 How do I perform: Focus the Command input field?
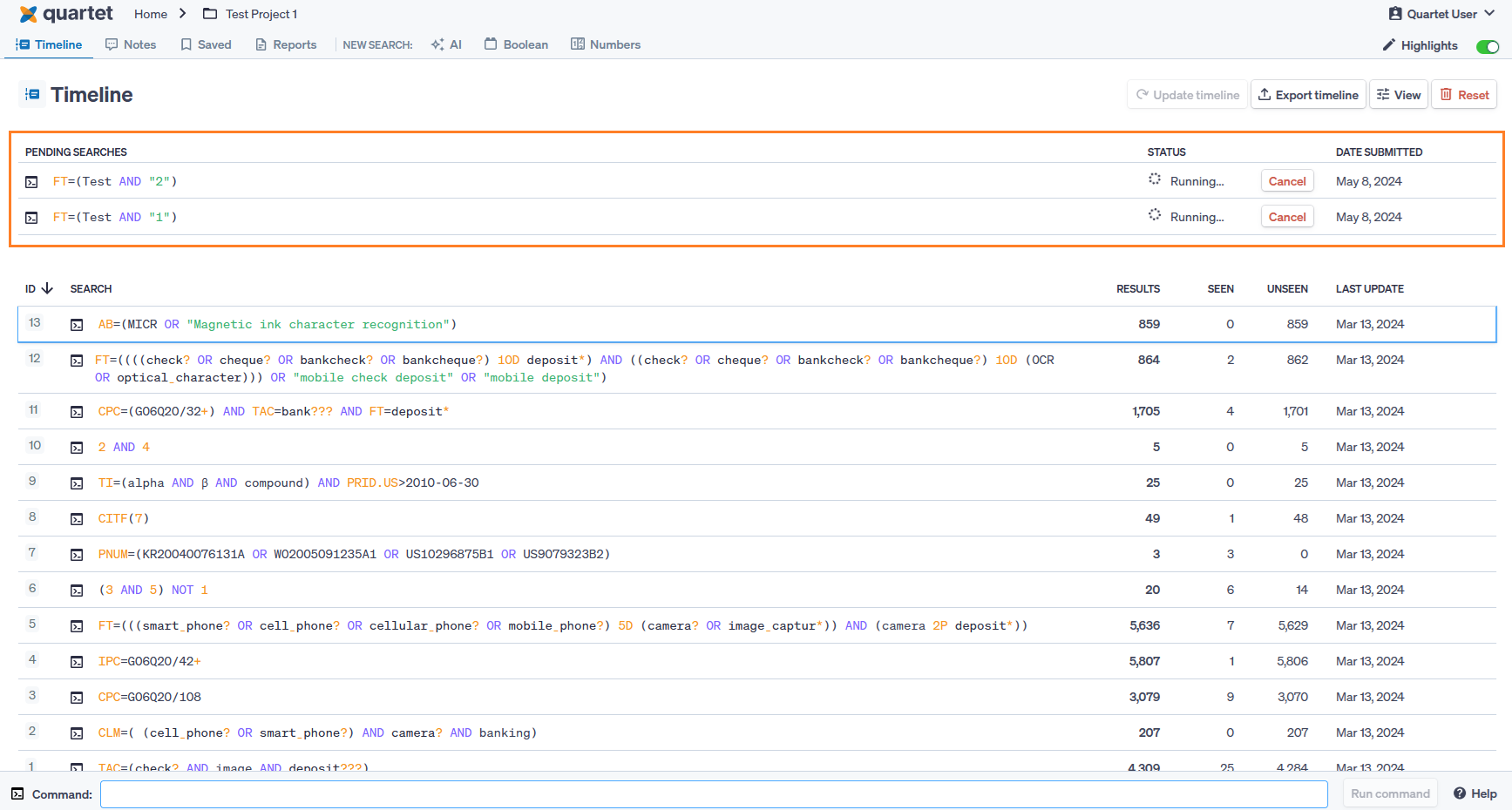point(714,793)
